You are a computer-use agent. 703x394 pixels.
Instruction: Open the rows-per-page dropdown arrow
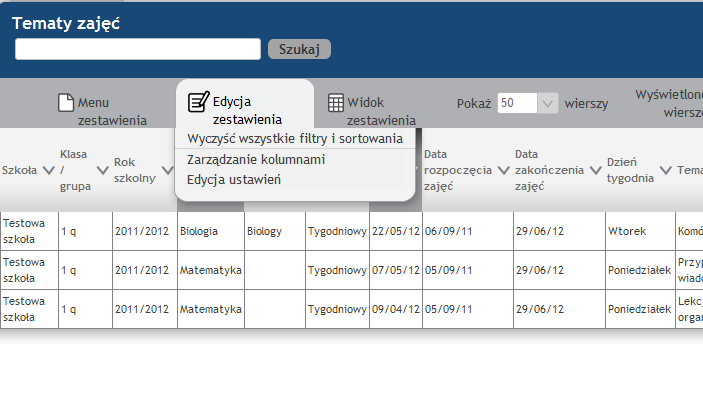(x=547, y=103)
